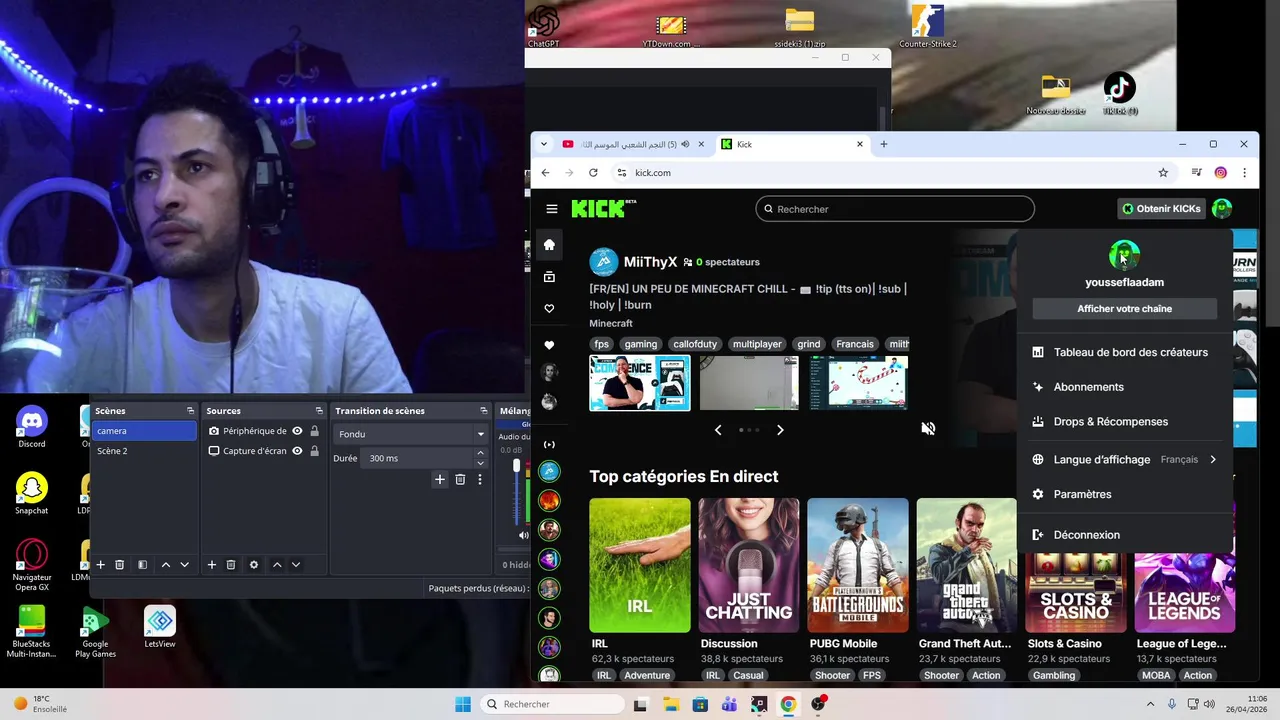
Task: Undock the Scènes panel
Action: (x=190, y=411)
